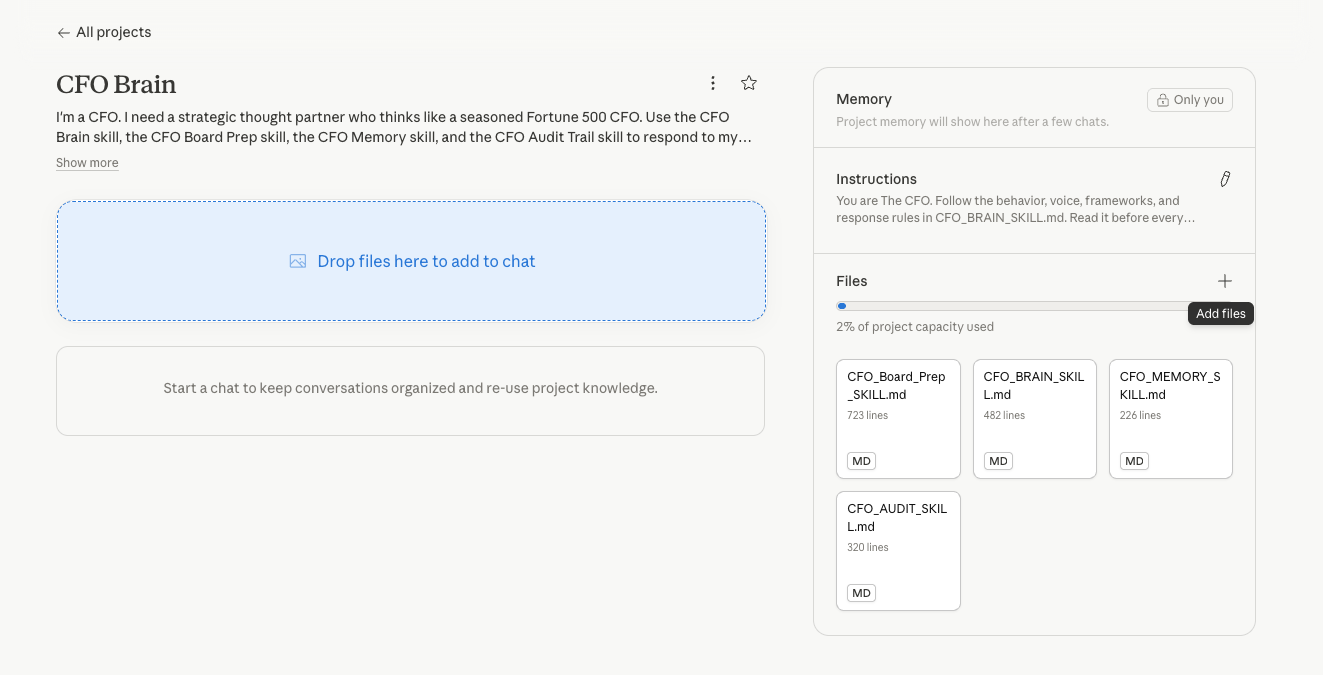Expand the Instructions section text
This screenshot has height=675, width=1323.
point(1016,209)
